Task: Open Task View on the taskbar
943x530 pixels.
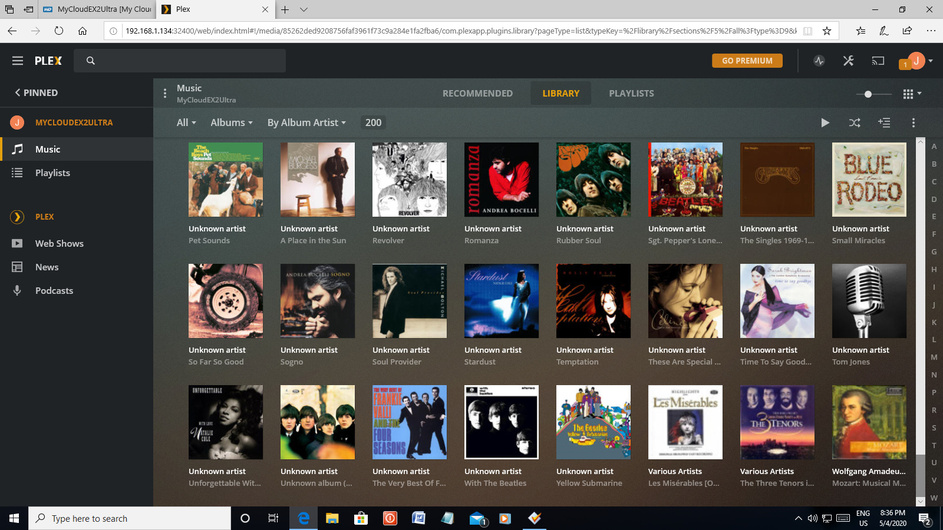Action: point(273,518)
